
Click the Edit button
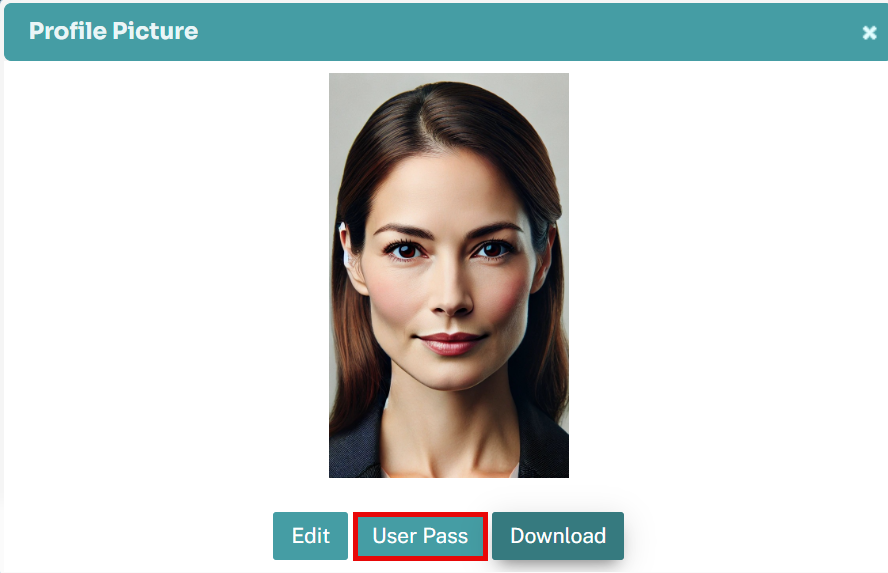(x=310, y=536)
